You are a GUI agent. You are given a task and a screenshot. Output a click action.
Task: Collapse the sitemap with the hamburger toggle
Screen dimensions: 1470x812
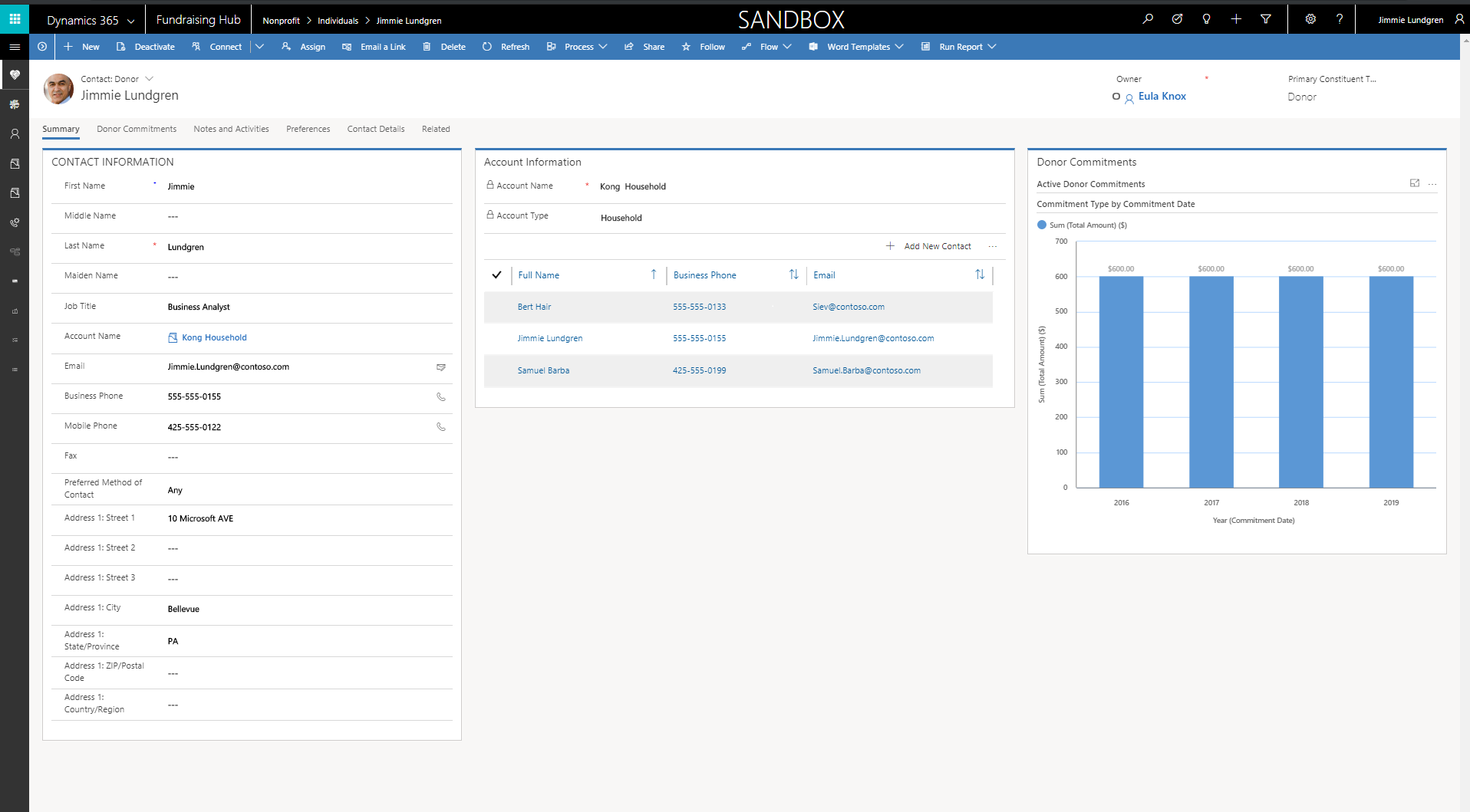point(15,47)
